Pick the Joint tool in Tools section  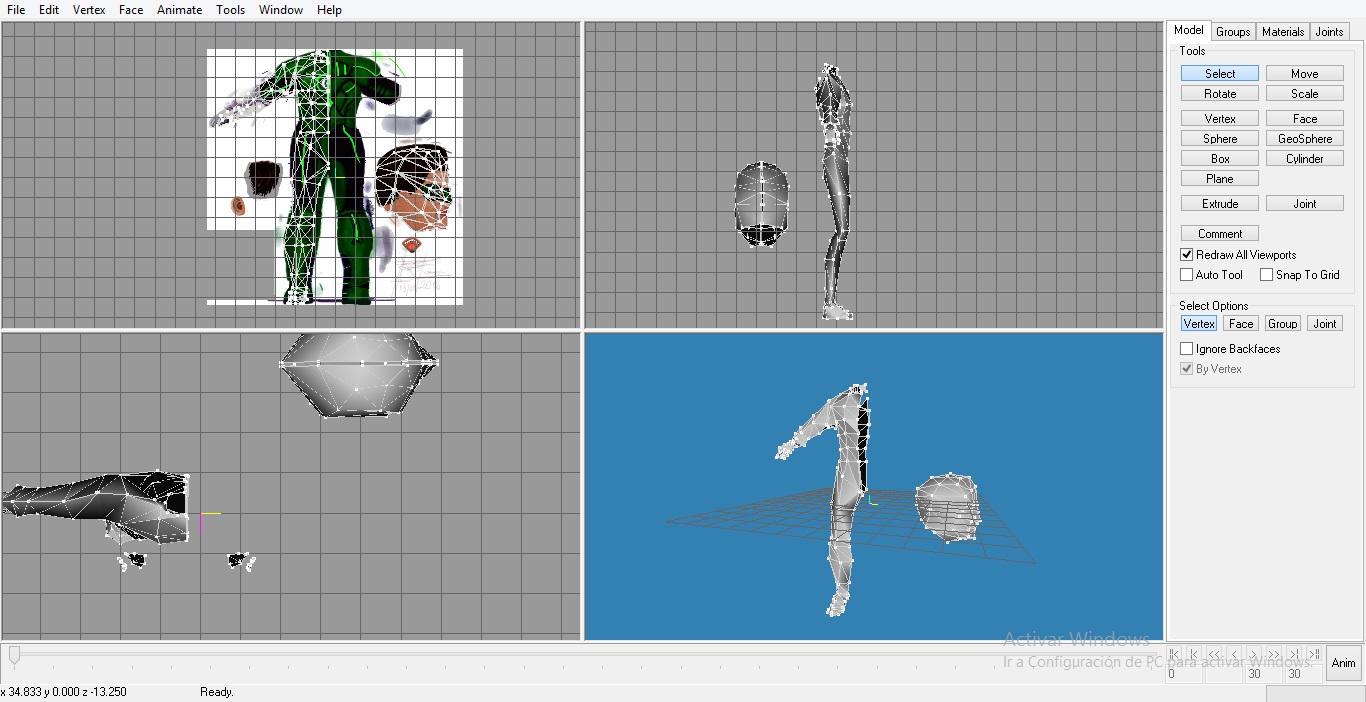pos(1305,204)
